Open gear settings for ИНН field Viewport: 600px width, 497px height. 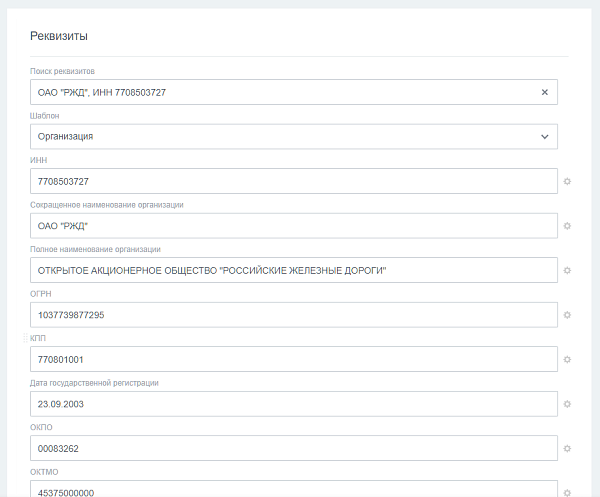tap(567, 181)
